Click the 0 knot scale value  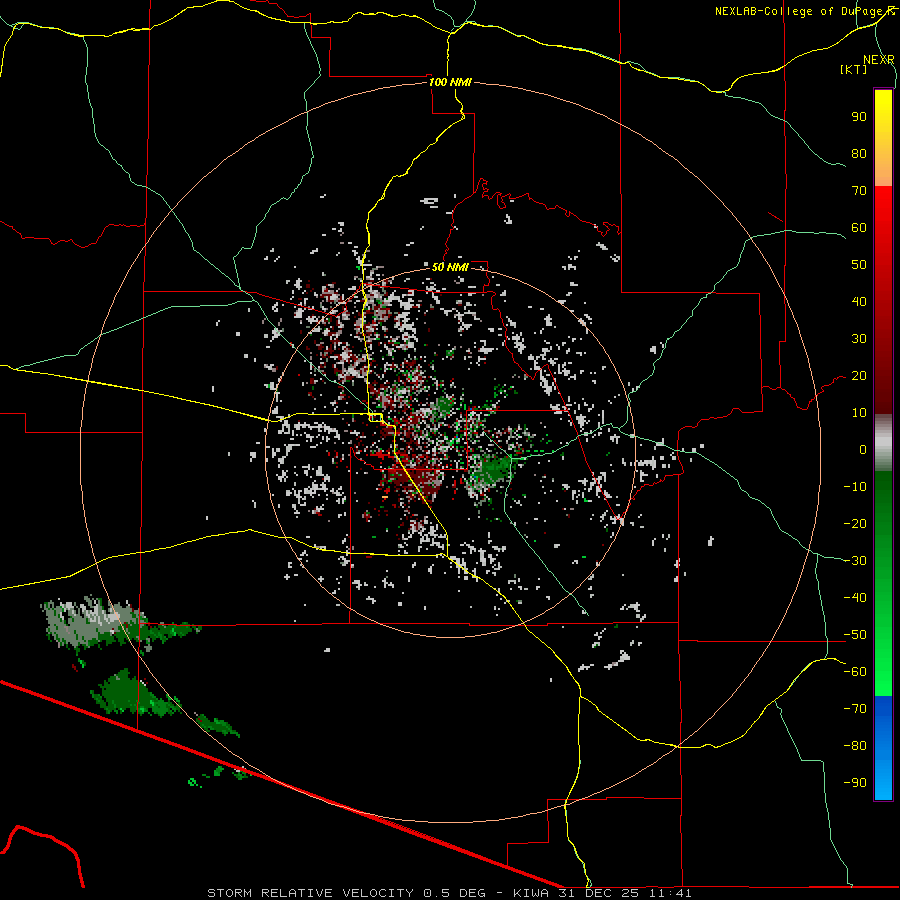coord(863,449)
